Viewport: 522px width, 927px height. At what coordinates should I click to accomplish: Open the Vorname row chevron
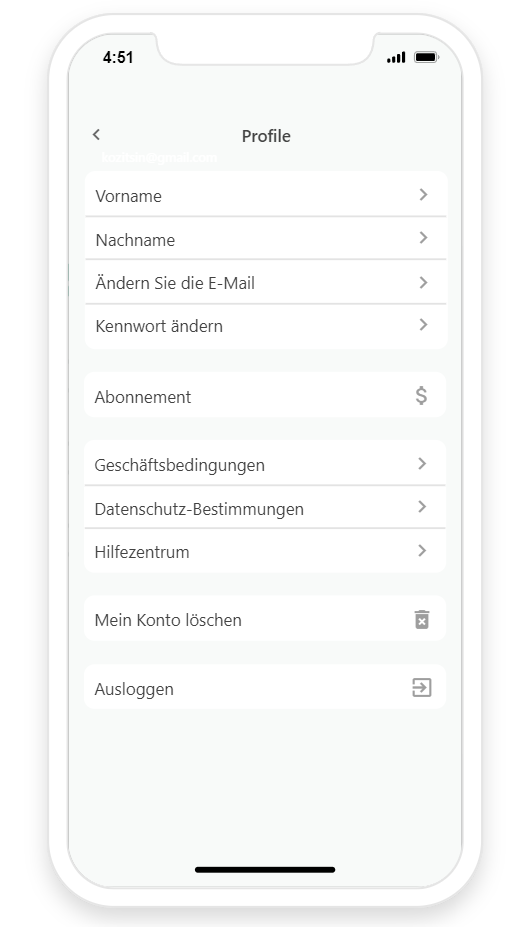(x=423, y=195)
